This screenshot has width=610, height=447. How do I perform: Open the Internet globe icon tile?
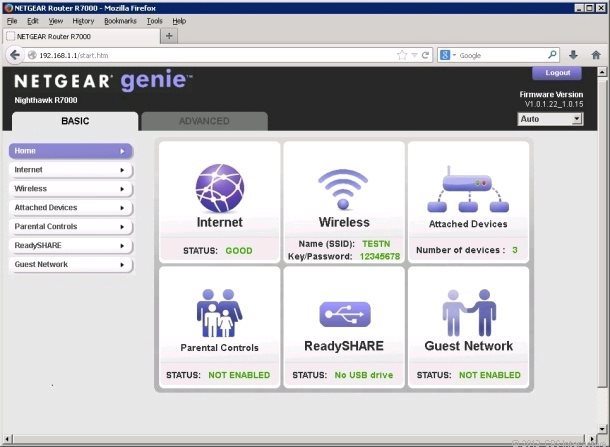[220, 188]
